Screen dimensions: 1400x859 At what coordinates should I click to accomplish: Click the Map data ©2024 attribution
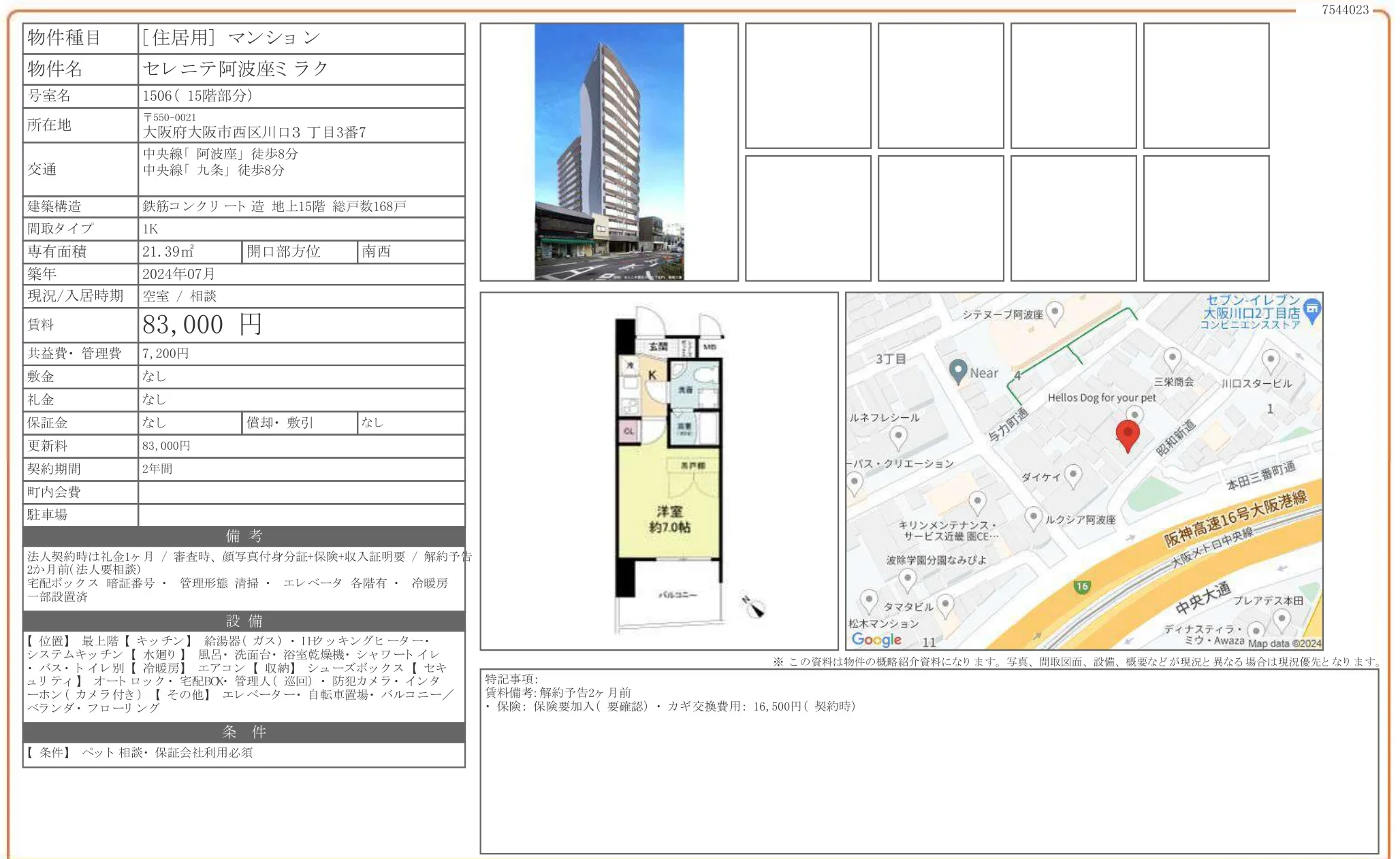coord(1284,643)
